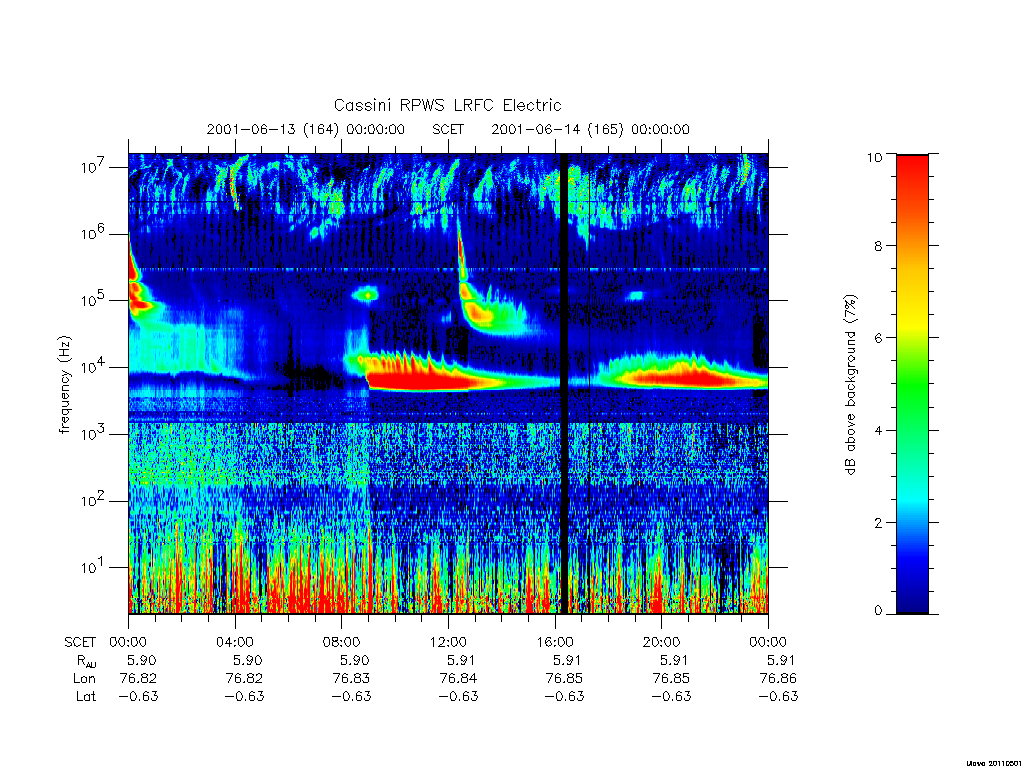Click the "08:00" time axis label
1024x768 pixels.
[341, 642]
